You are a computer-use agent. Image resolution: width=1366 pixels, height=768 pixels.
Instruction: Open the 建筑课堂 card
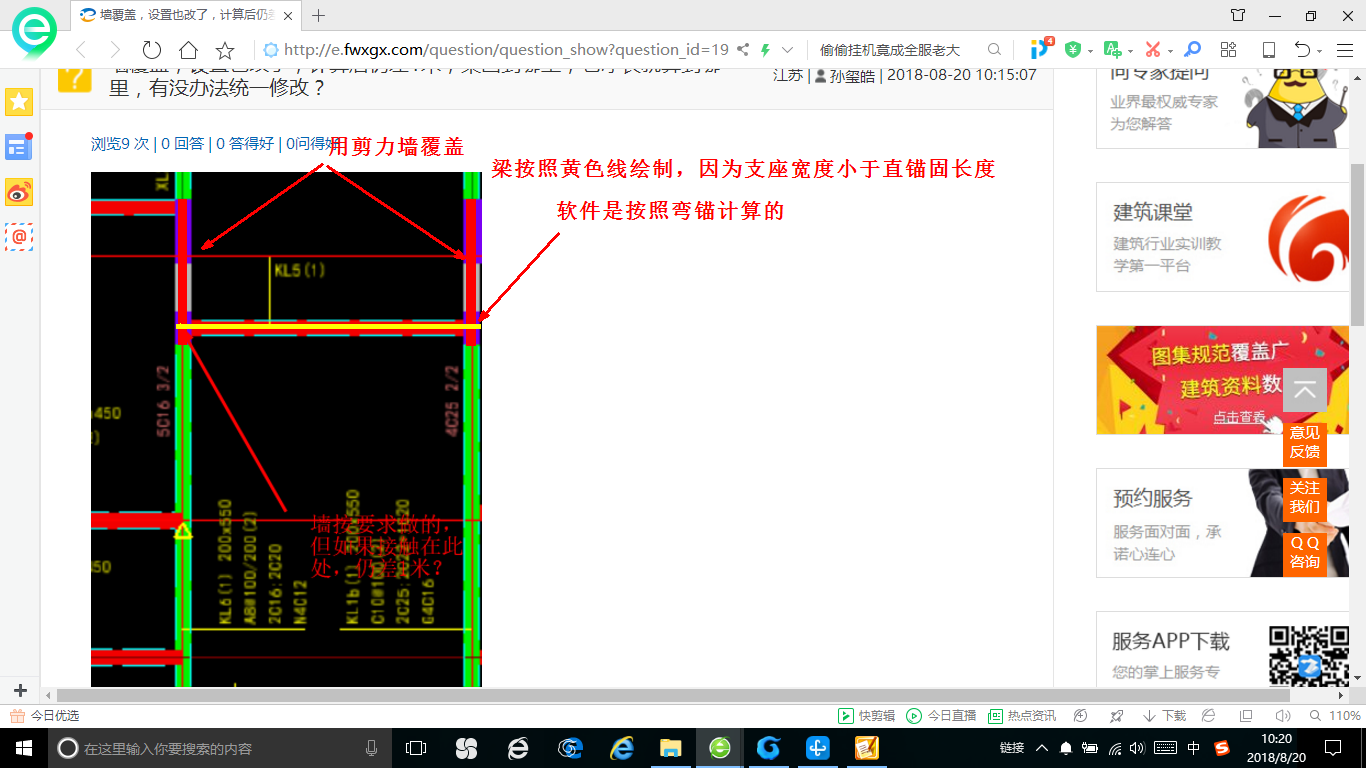tap(1222, 237)
